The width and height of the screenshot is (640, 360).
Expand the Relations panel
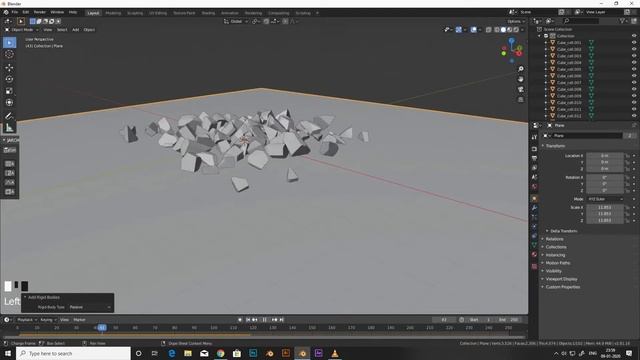tap(554, 239)
